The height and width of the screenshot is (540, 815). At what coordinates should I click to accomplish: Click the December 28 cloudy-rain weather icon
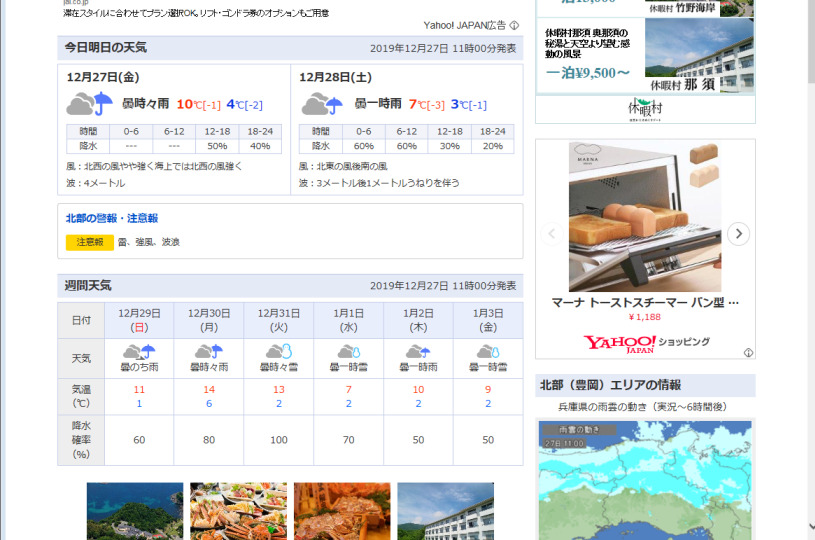coord(322,103)
